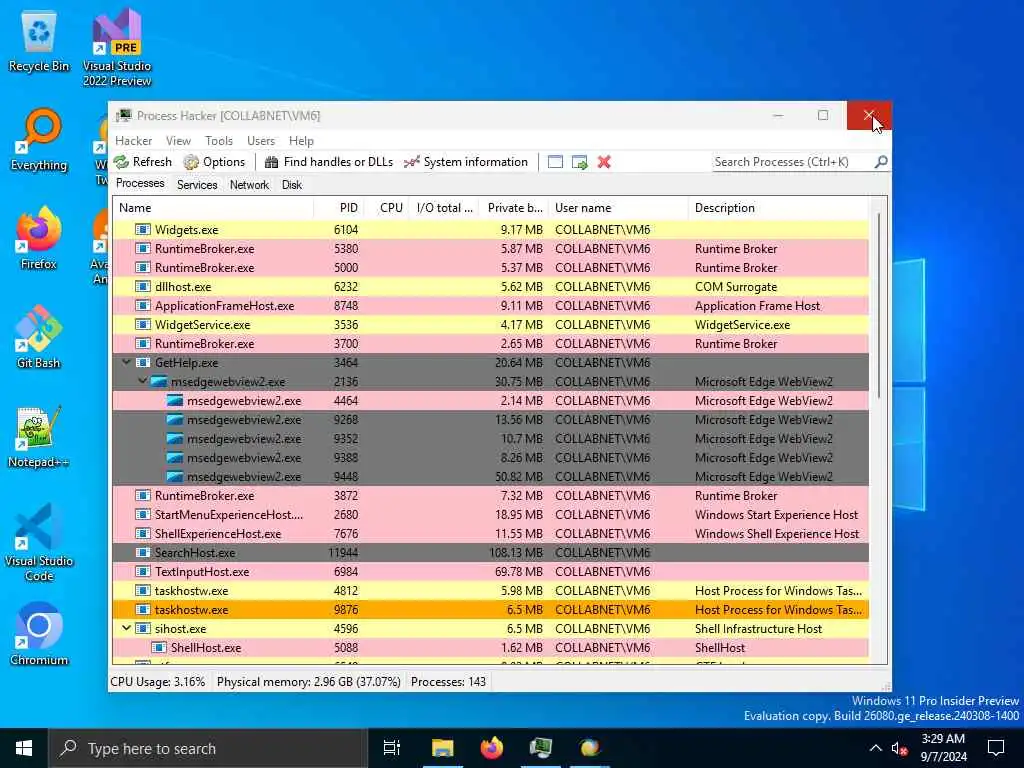Open Task View in the taskbar
The height and width of the screenshot is (768, 1024).
[x=392, y=748]
